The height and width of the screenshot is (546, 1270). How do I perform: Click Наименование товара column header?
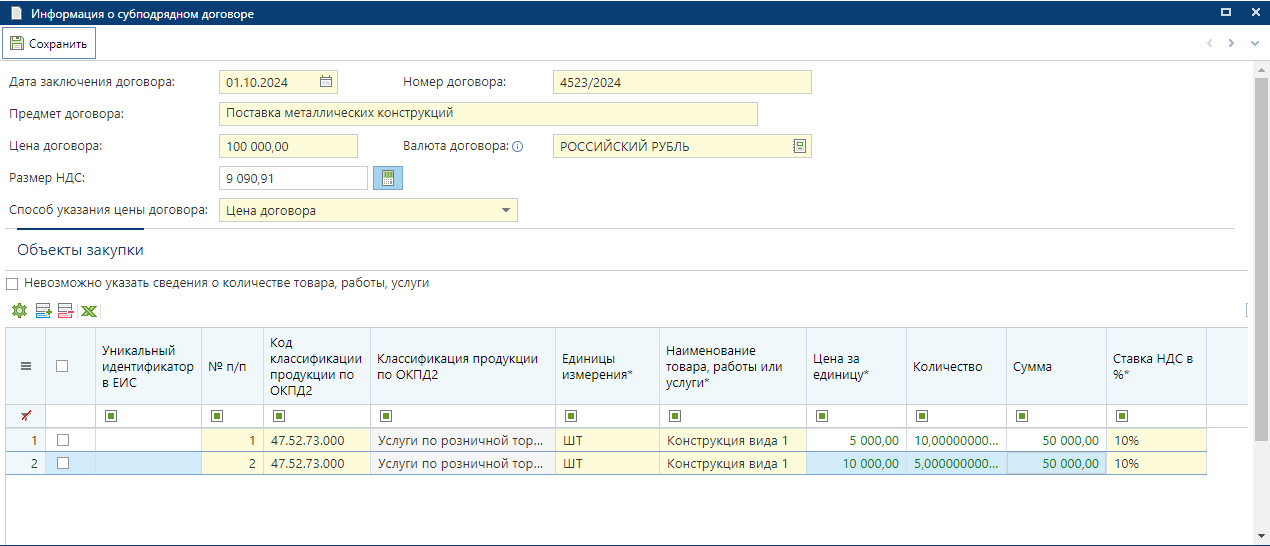click(x=733, y=366)
